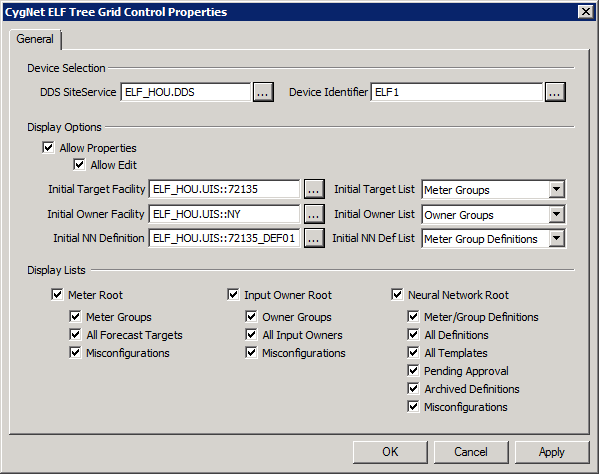Open Initial Owner Facility browse button

[314, 214]
